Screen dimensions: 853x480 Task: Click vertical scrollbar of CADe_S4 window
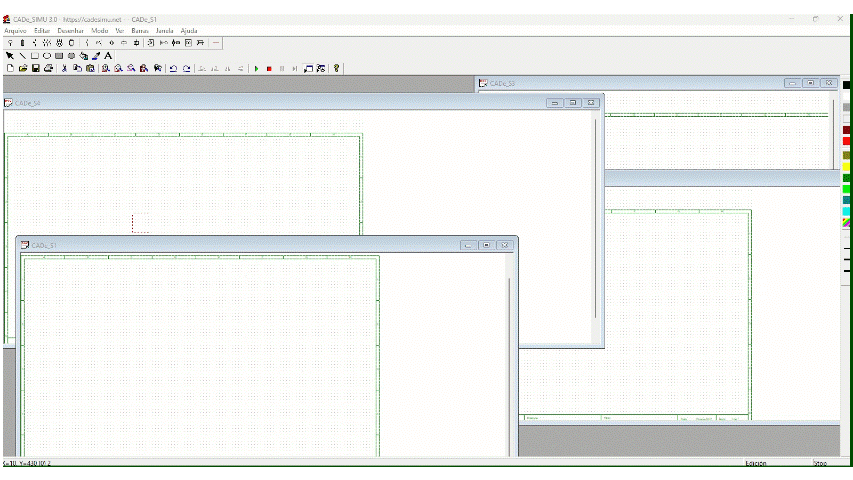coord(596,219)
